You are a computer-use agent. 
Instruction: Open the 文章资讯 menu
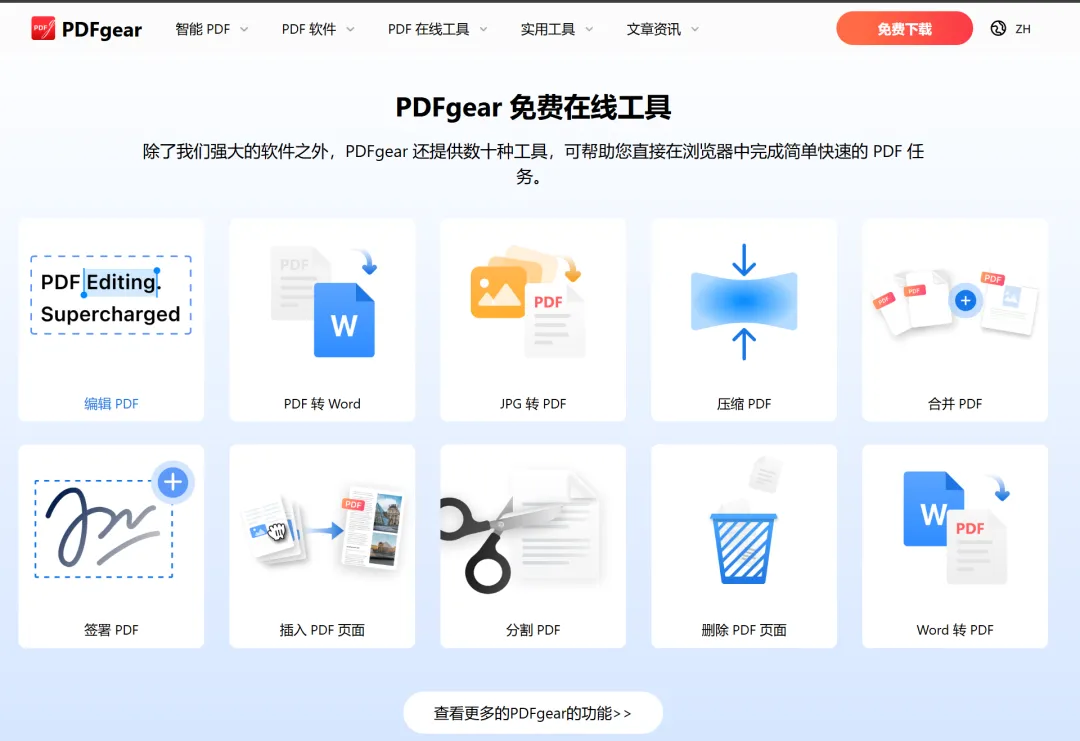coord(654,29)
